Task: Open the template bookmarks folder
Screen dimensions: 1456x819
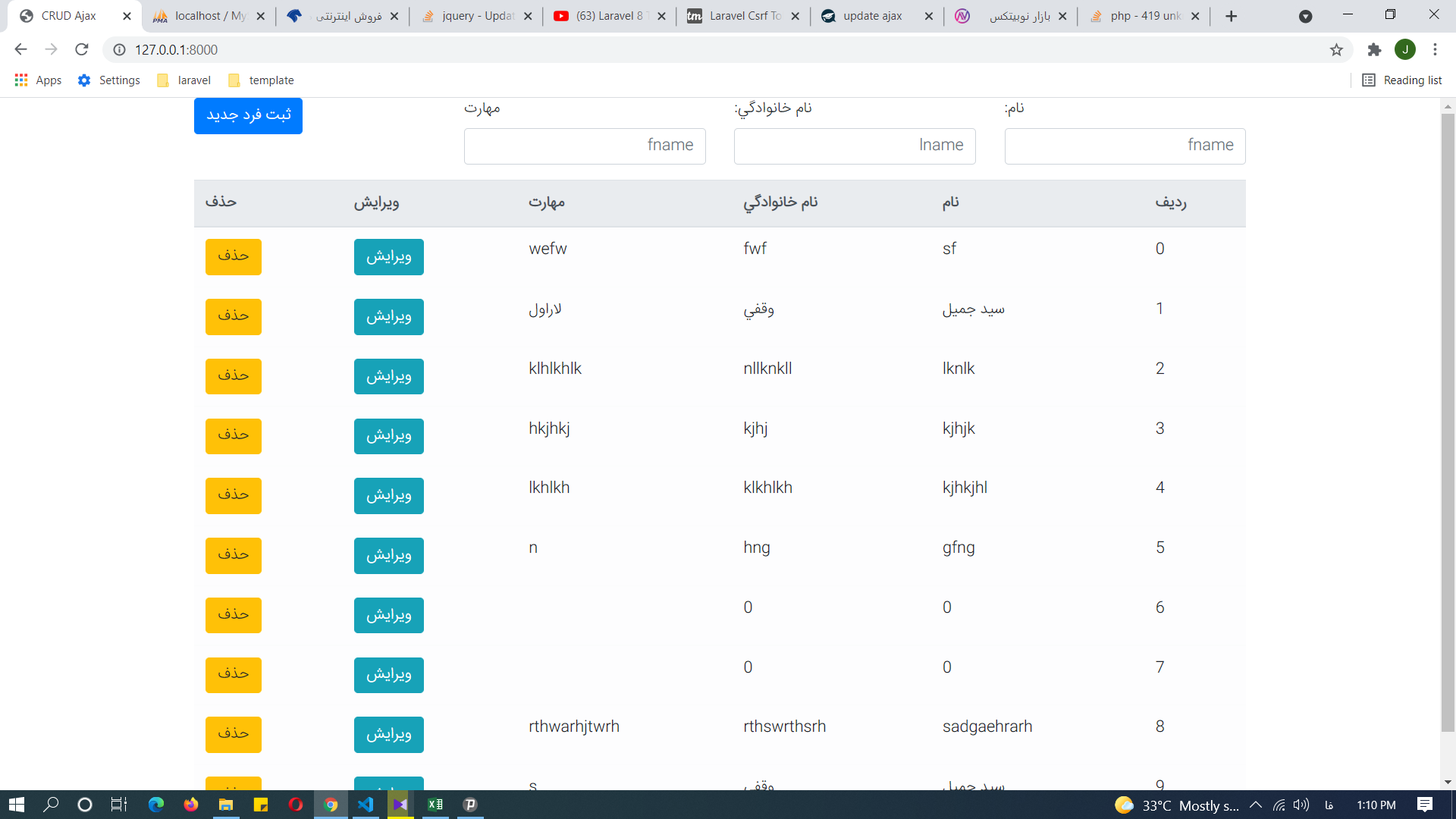Action: [x=262, y=80]
